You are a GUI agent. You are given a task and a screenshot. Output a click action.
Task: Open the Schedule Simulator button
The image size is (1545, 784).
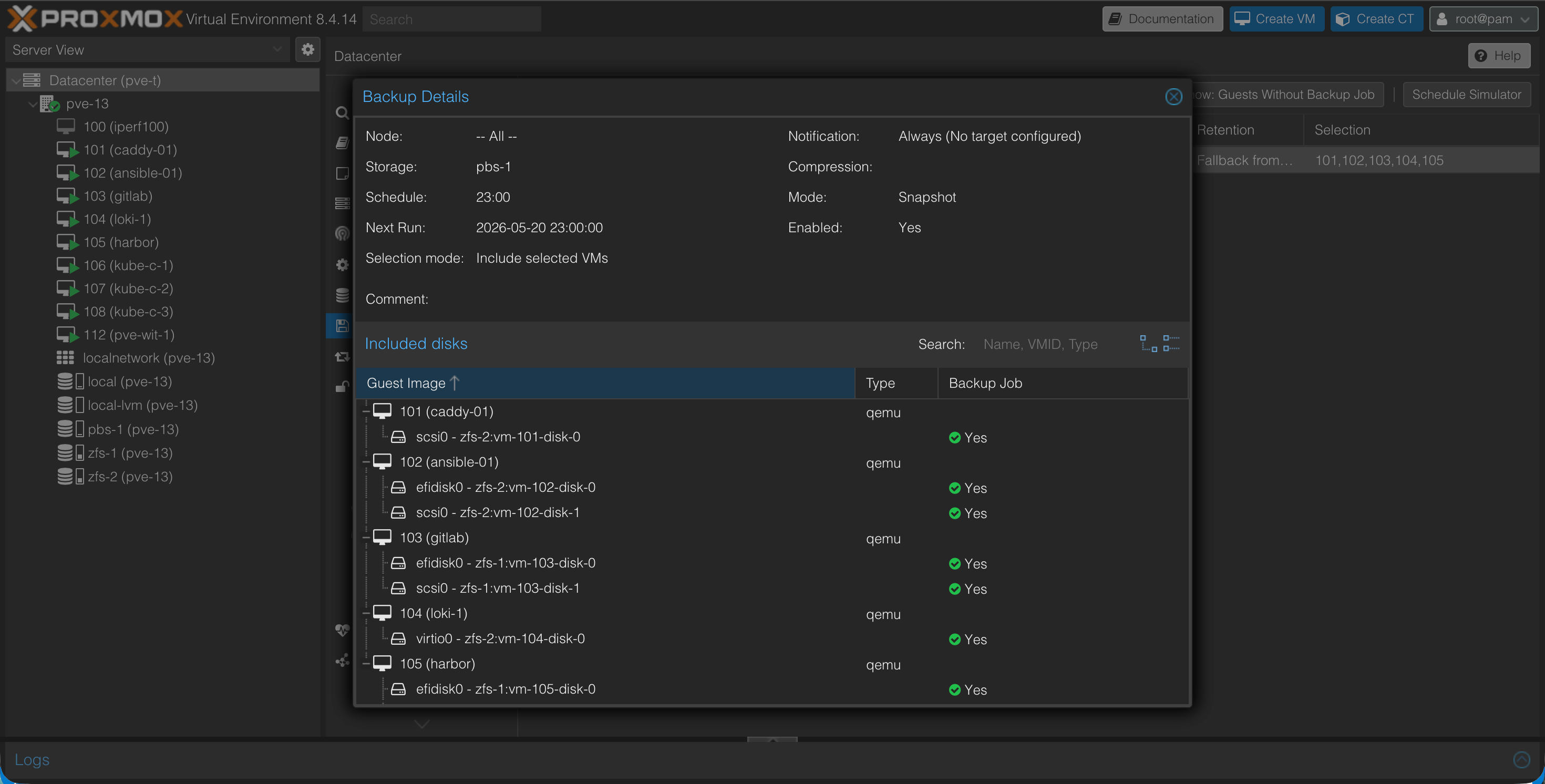[1466, 94]
